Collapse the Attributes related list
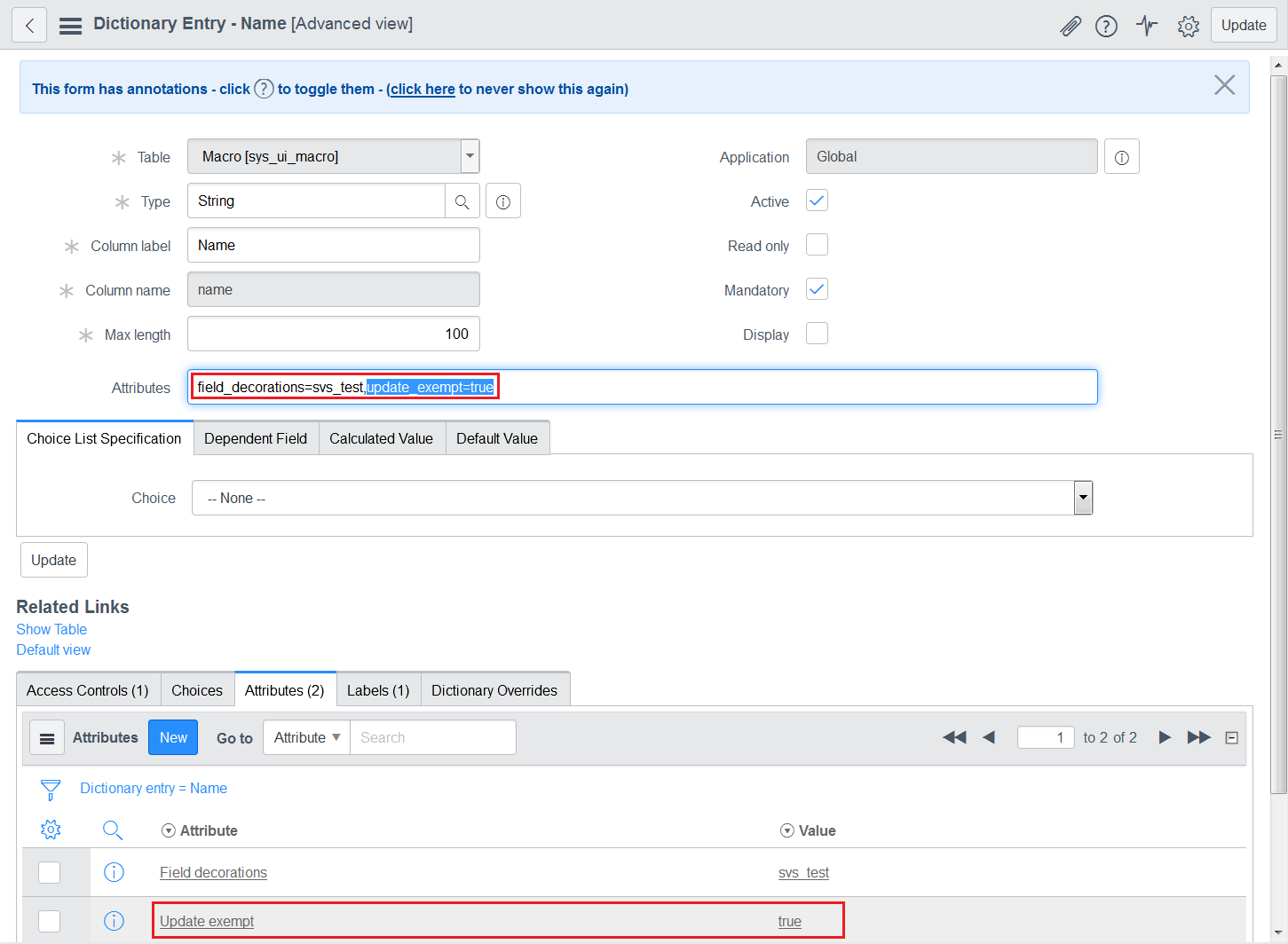 (x=1231, y=738)
